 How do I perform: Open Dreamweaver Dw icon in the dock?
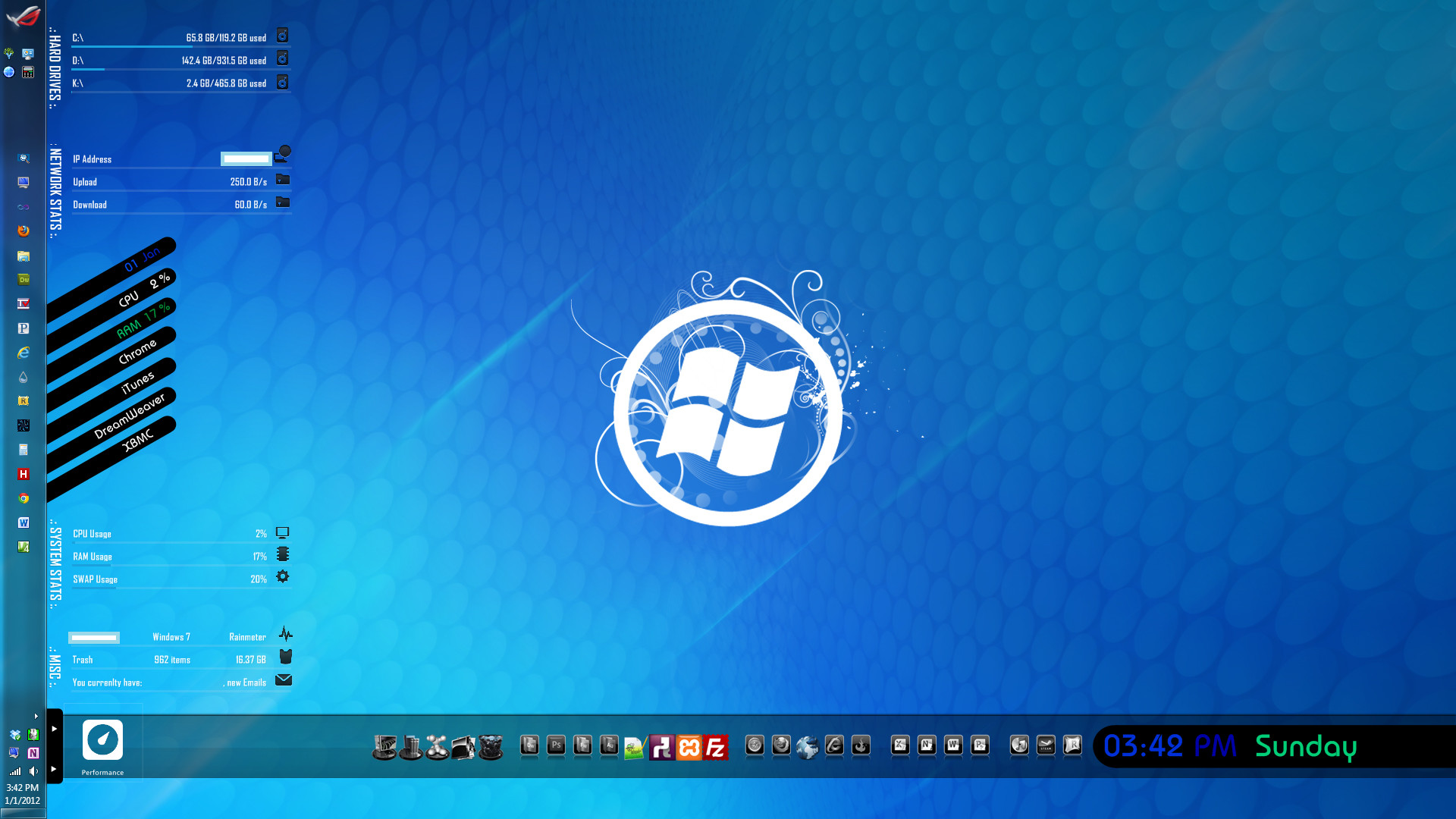pos(529,745)
